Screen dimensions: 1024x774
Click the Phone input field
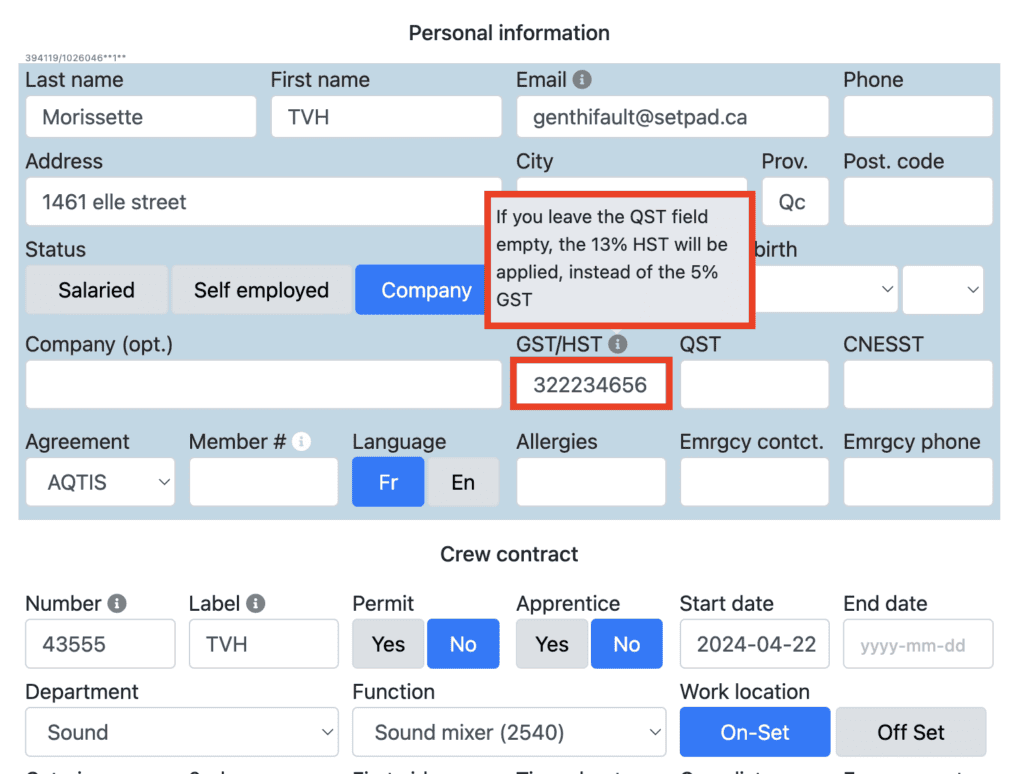click(x=918, y=117)
